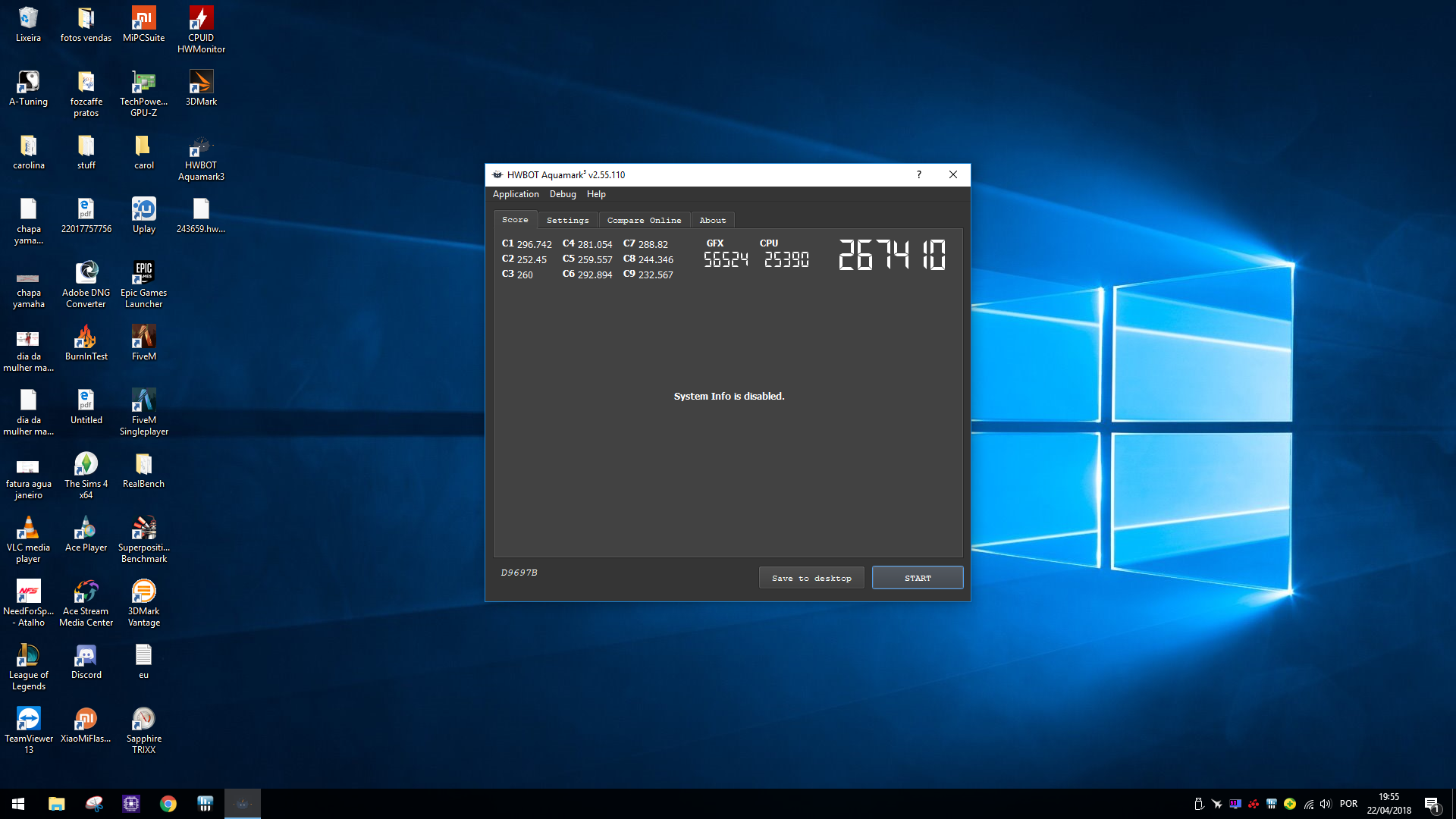Open the NeedForSpeed Atalho shortcut
Screen dimensions: 1456x819
[28, 603]
